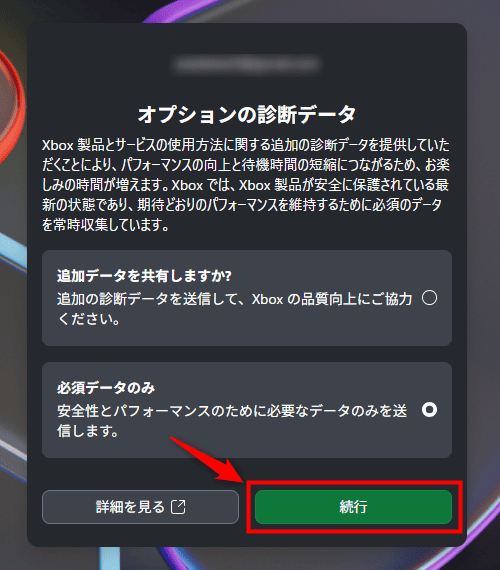500x570 pixels.
Task: Open the 詳細を見る details button
Action: [140, 507]
